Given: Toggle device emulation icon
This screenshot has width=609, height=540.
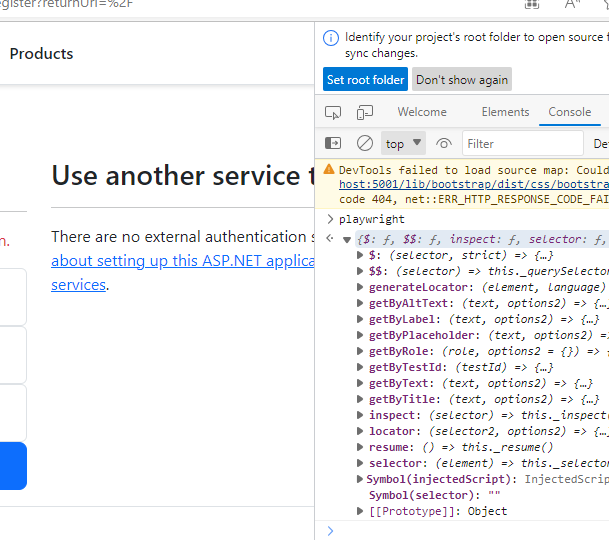Looking at the screenshot, I should 365,113.
